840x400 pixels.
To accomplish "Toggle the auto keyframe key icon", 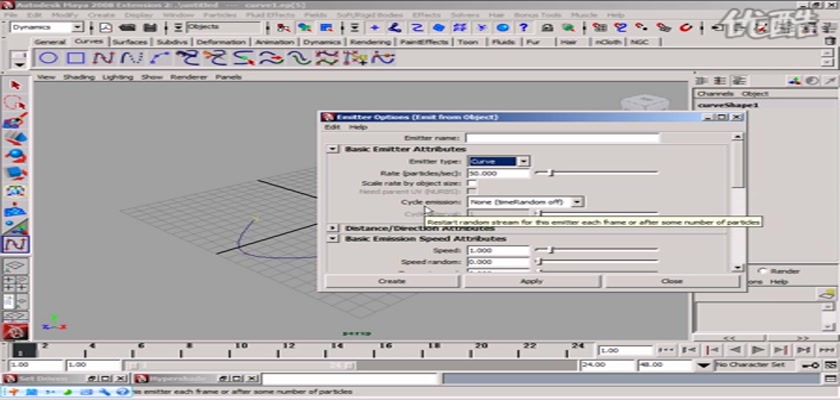I will (810, 365).
